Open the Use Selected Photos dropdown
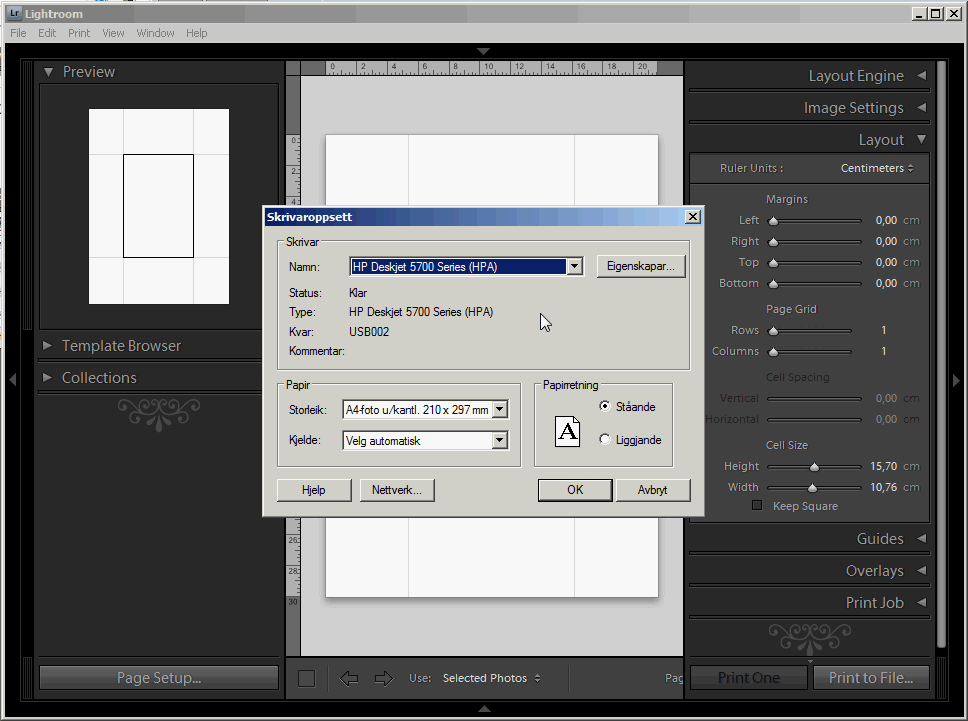 point(491,678)
